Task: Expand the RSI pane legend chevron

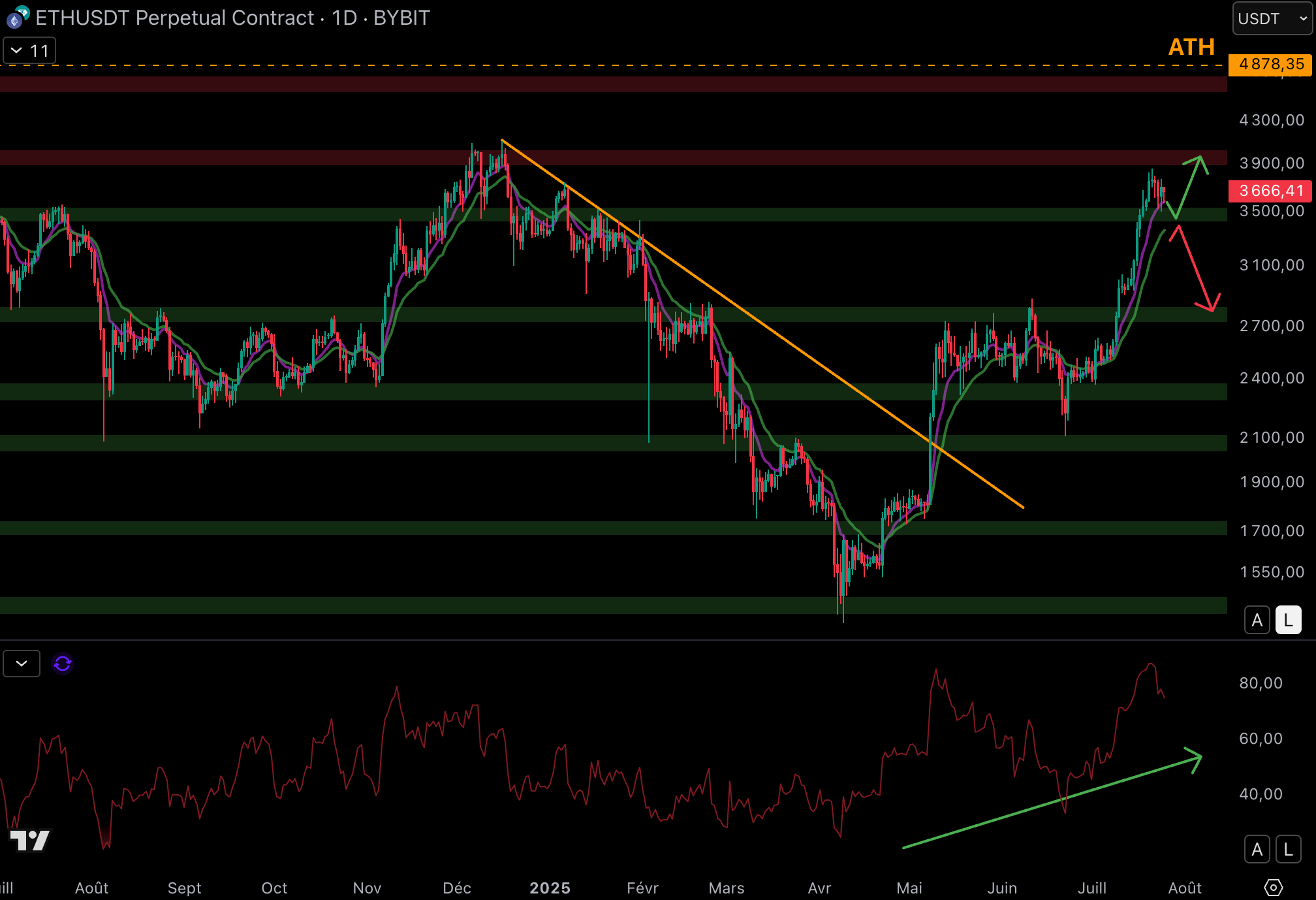Action: 22,664
